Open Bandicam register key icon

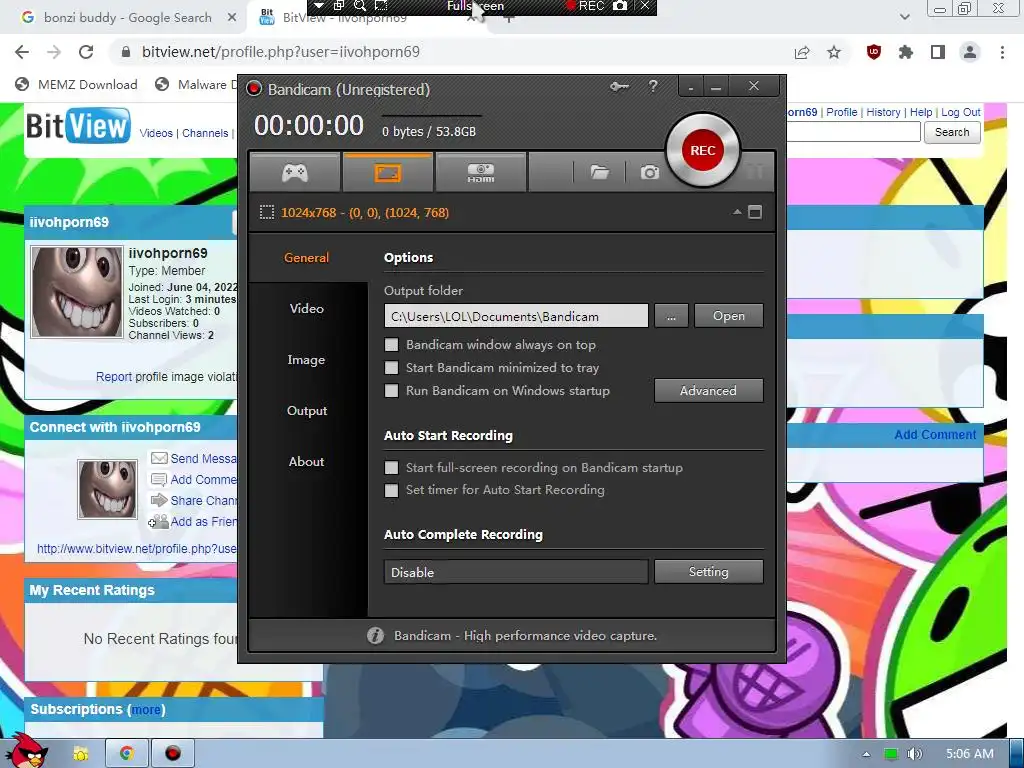[x=619, y=86]
